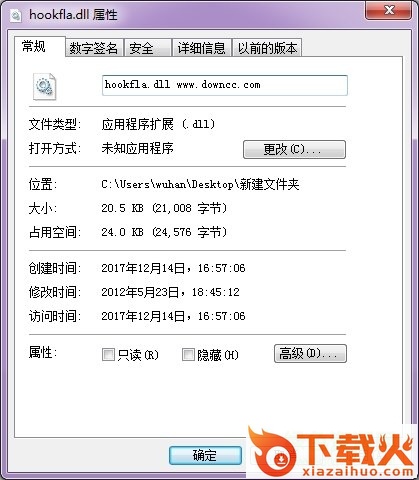Screen dimensions: 419x480
Task: Open 高级(D)... attribute settings
Action: pyautogui.click(x=310, y=354)
